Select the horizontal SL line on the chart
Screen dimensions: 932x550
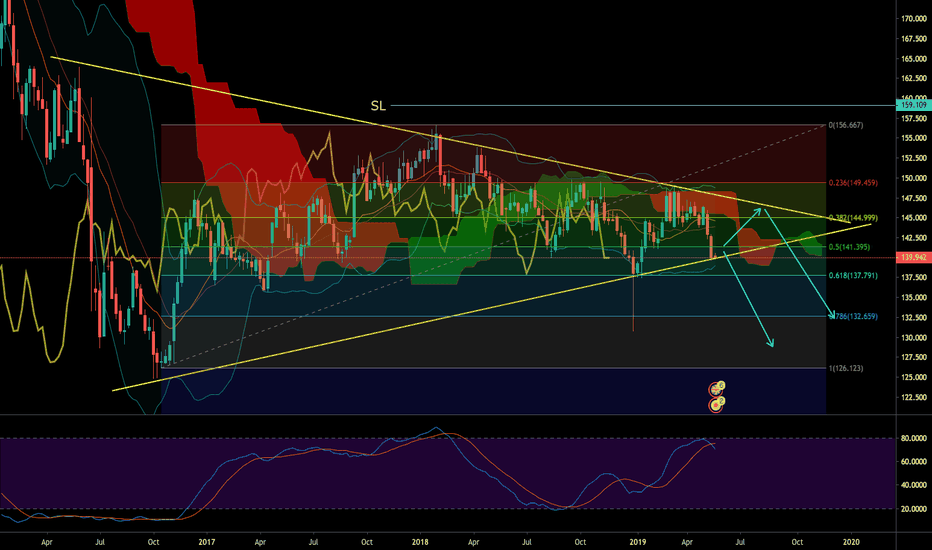click(643, 106)
